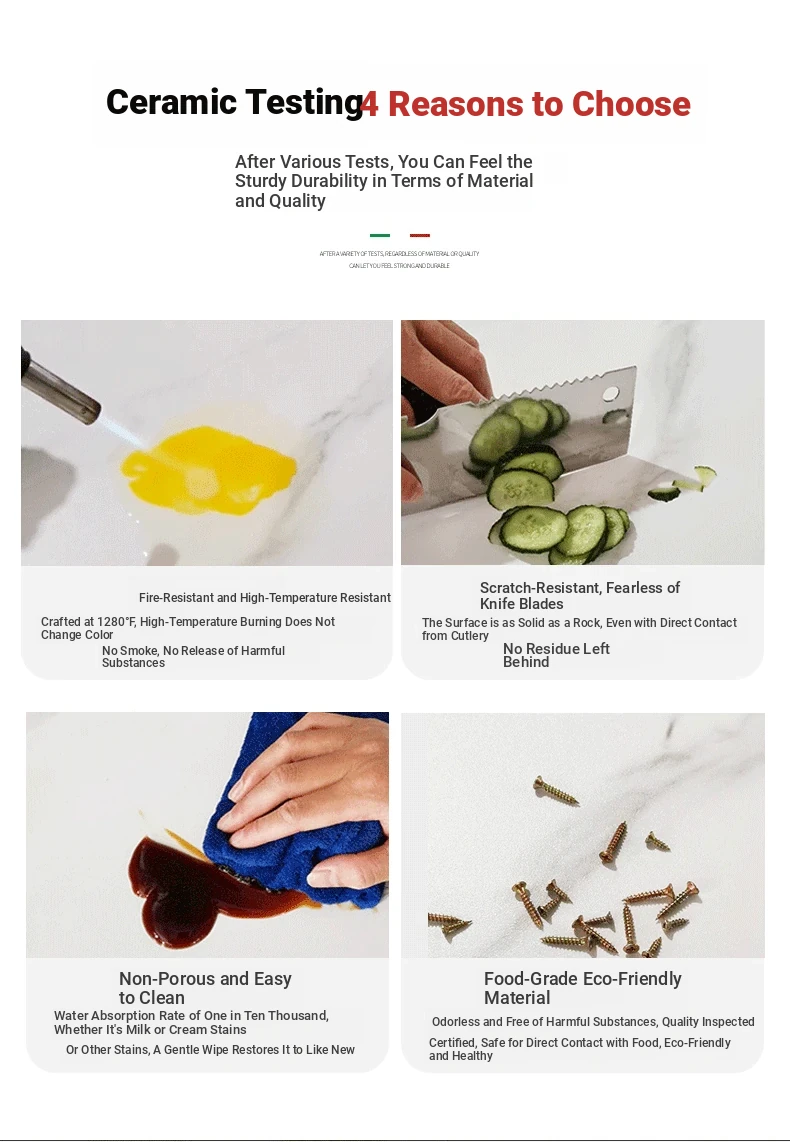Click 'Food-Grade Eco-Friendly Material' heading
790x1142 pixels.
(x=582, y=988)
